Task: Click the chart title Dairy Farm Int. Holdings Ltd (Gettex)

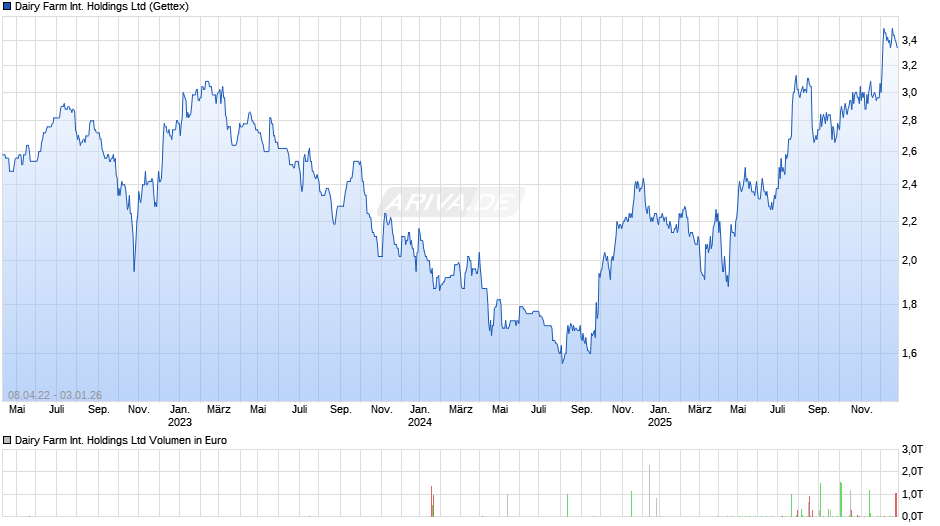Action: [x=102, y=7]
